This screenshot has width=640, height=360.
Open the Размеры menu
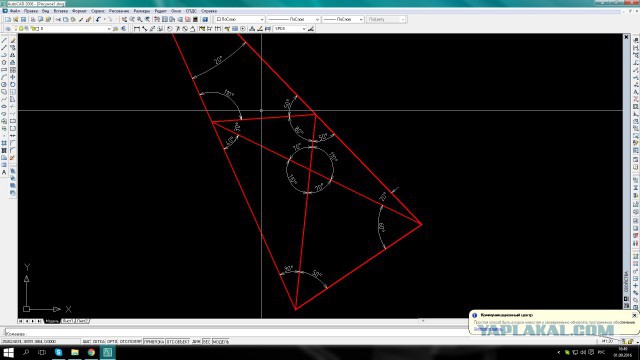142,11
